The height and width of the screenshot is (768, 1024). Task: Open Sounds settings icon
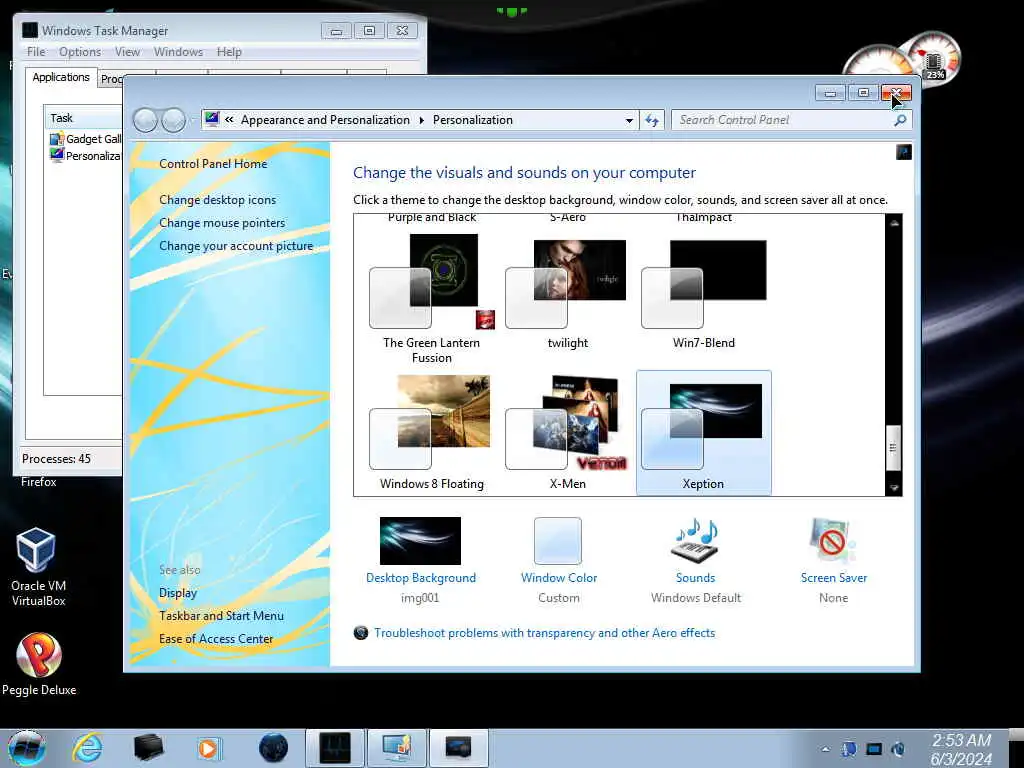point(696,541)
